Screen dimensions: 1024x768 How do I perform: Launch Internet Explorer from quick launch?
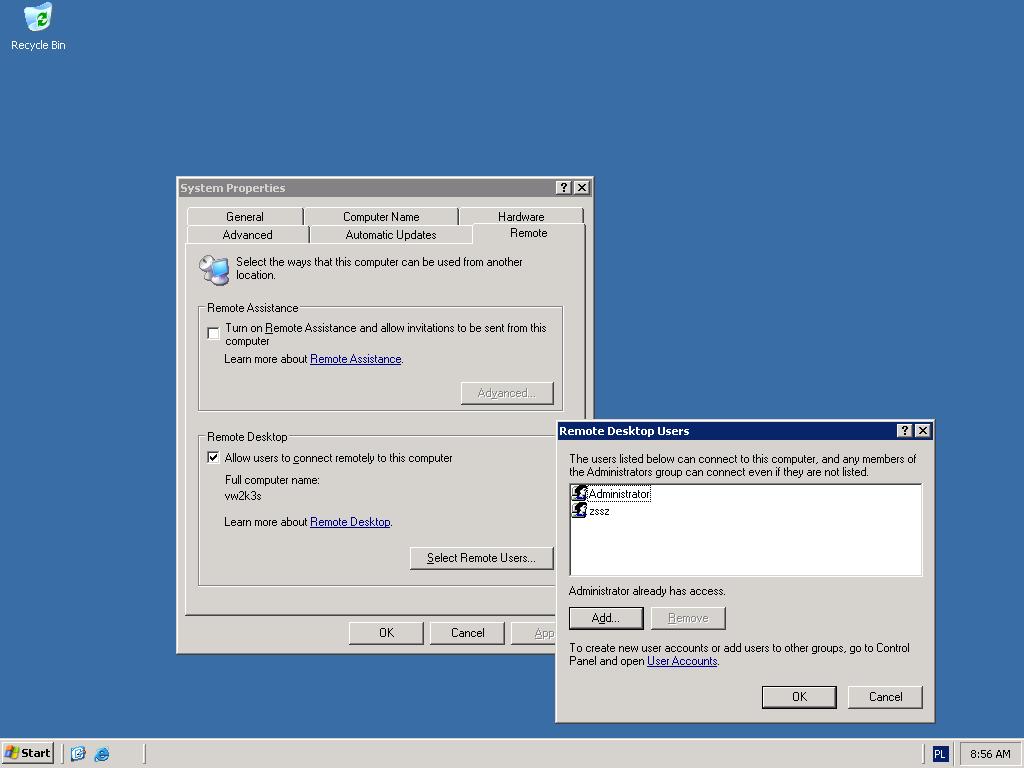[102, 754]
